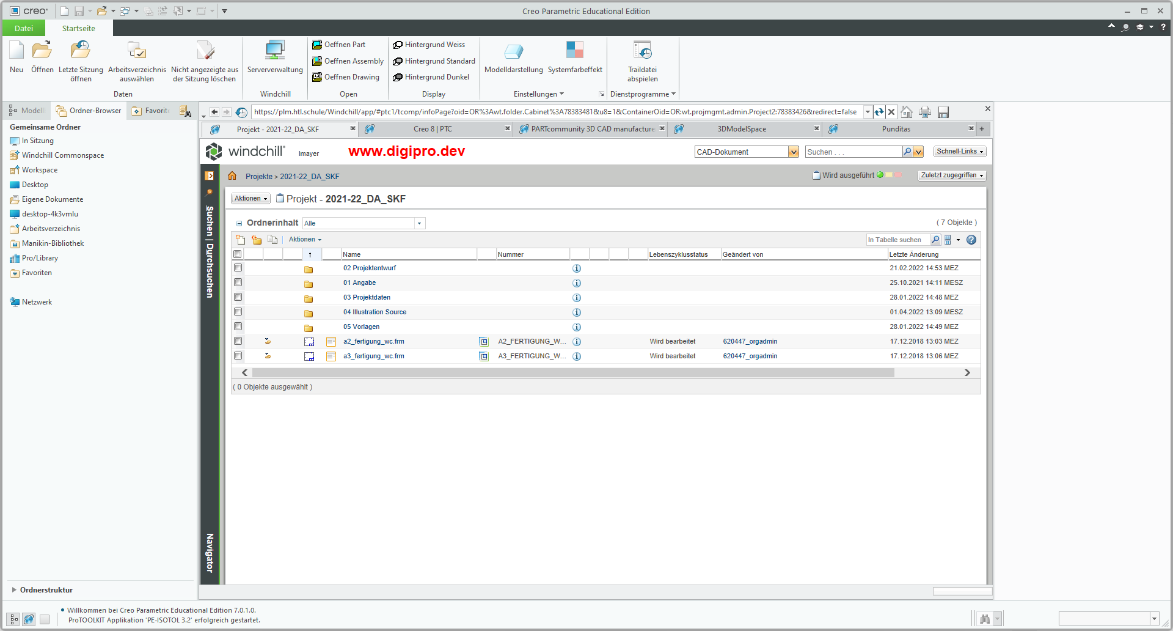Check the box for 04 Illustration Source row
Screen dimensions: 1173x631
click(238, 311)
